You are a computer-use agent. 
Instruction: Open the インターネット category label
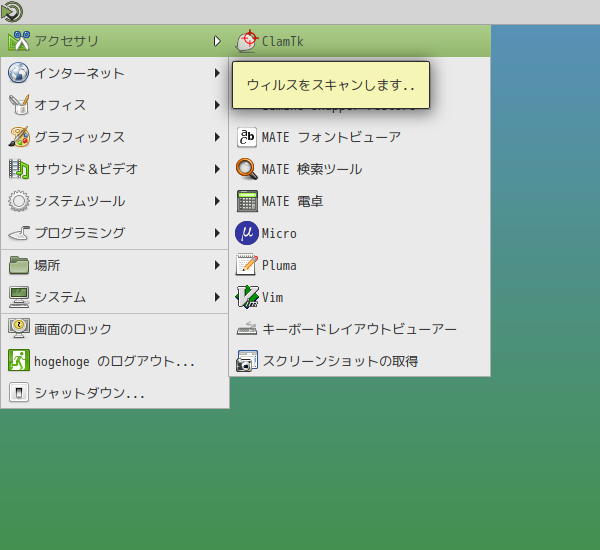click(80, 73)
